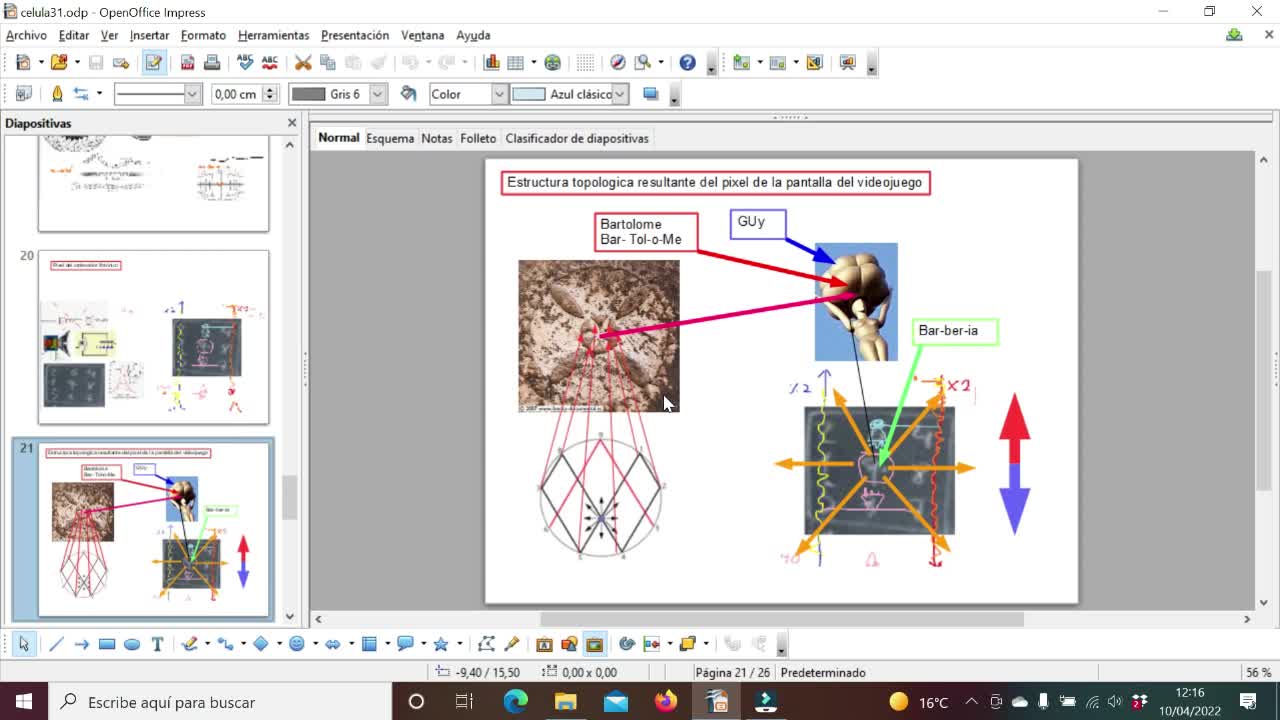
Task: Open the Navigator compass icon
Action: (x=618, y=62)
